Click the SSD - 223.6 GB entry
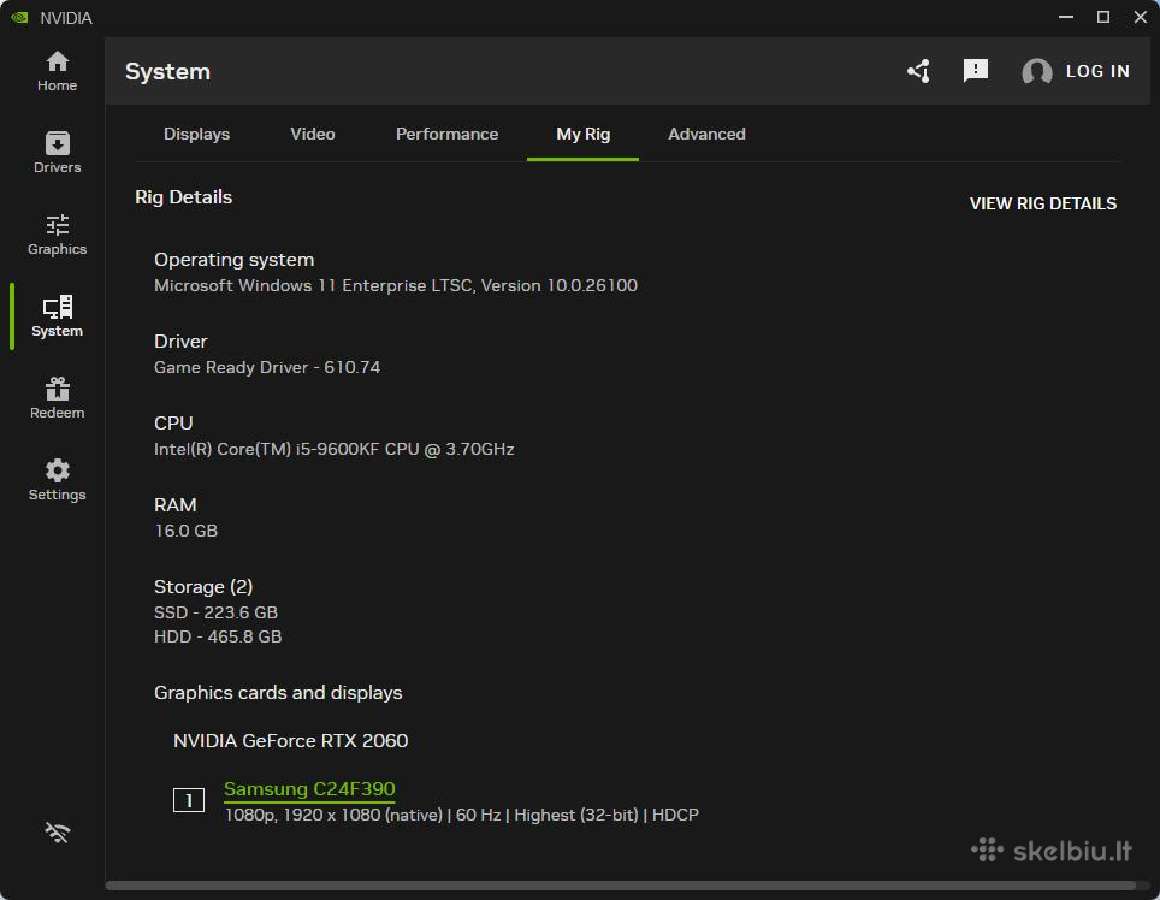 point(215,612)
